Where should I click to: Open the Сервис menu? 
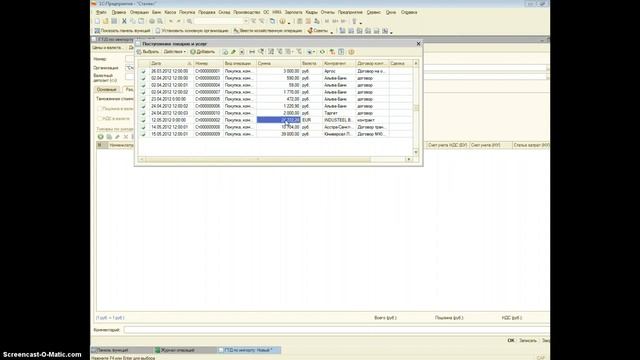tap(373, 12)
